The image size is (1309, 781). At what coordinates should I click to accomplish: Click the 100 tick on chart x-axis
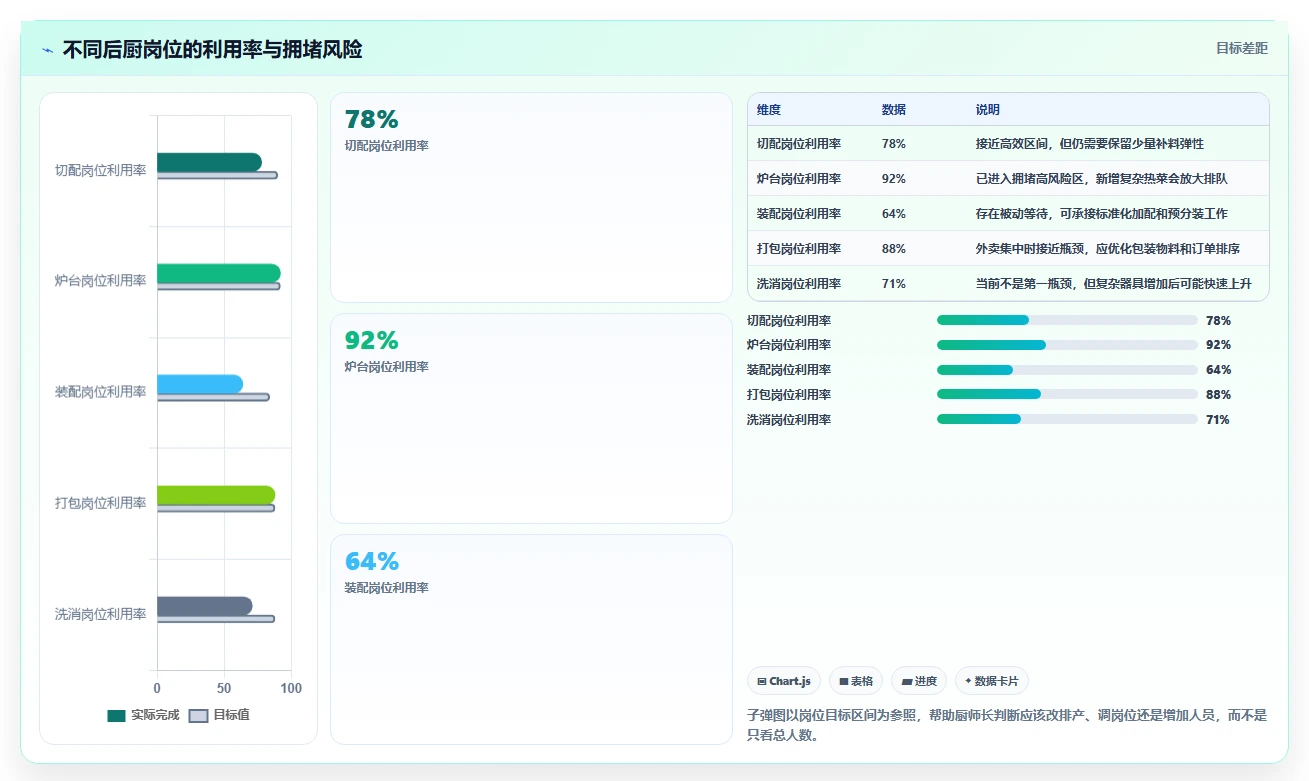click(291, 688)
